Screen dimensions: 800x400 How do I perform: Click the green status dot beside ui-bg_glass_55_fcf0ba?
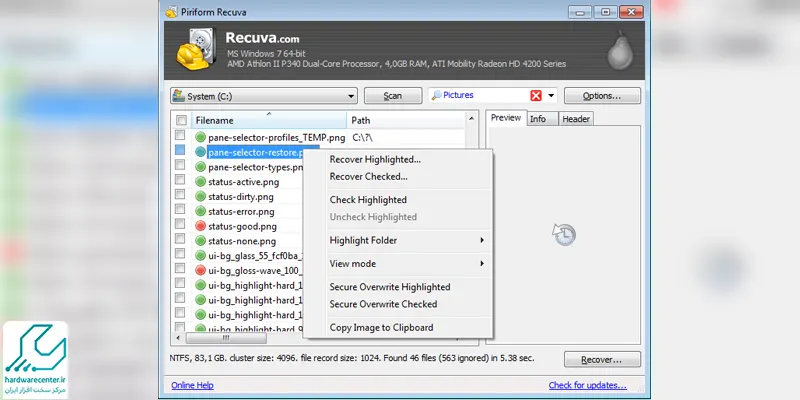(201, 256)
